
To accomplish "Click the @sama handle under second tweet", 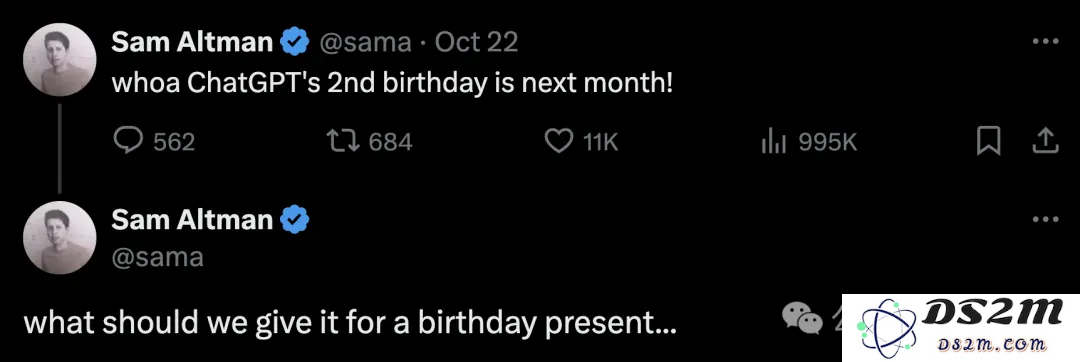I will [157, 257].
